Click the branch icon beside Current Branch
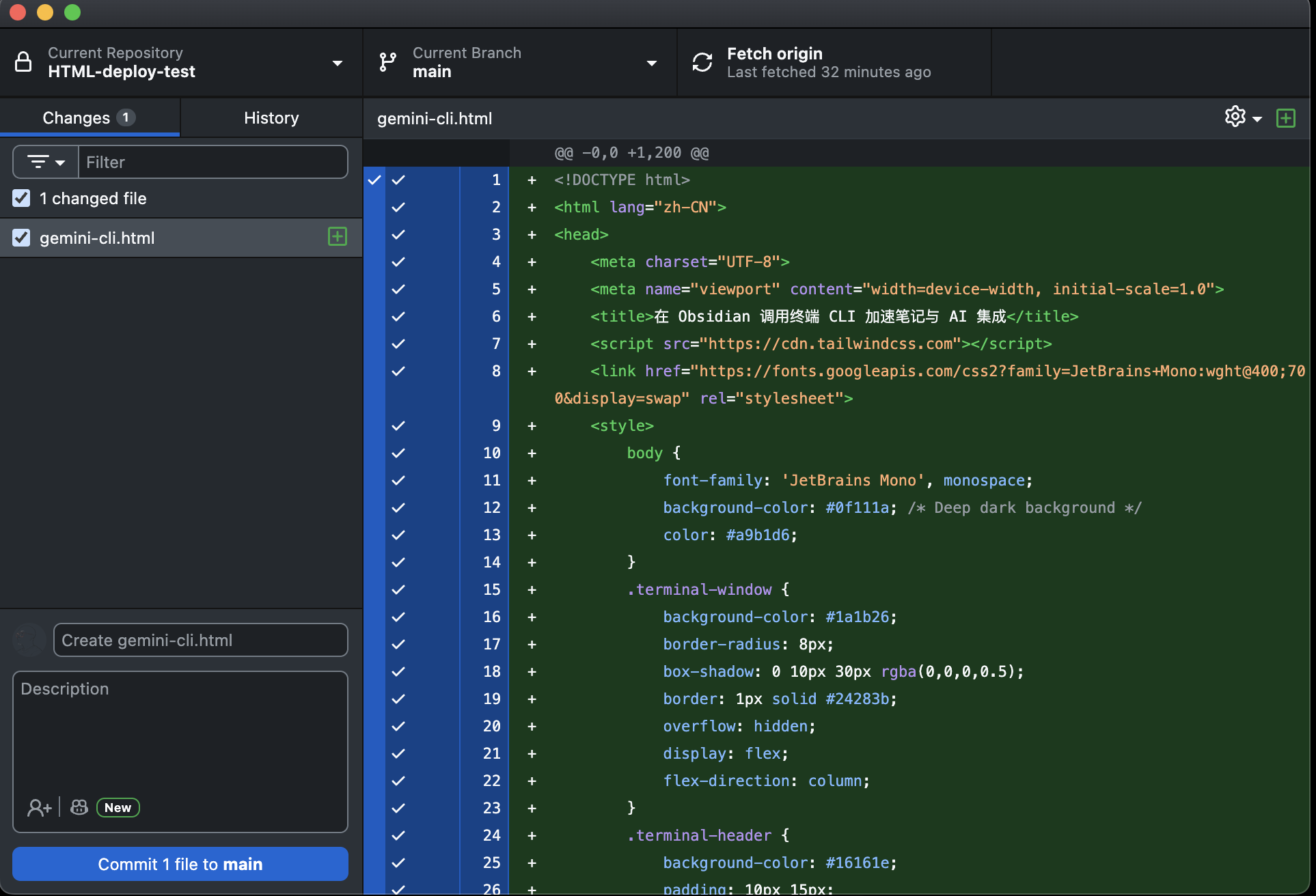 (x=387, y=62)
